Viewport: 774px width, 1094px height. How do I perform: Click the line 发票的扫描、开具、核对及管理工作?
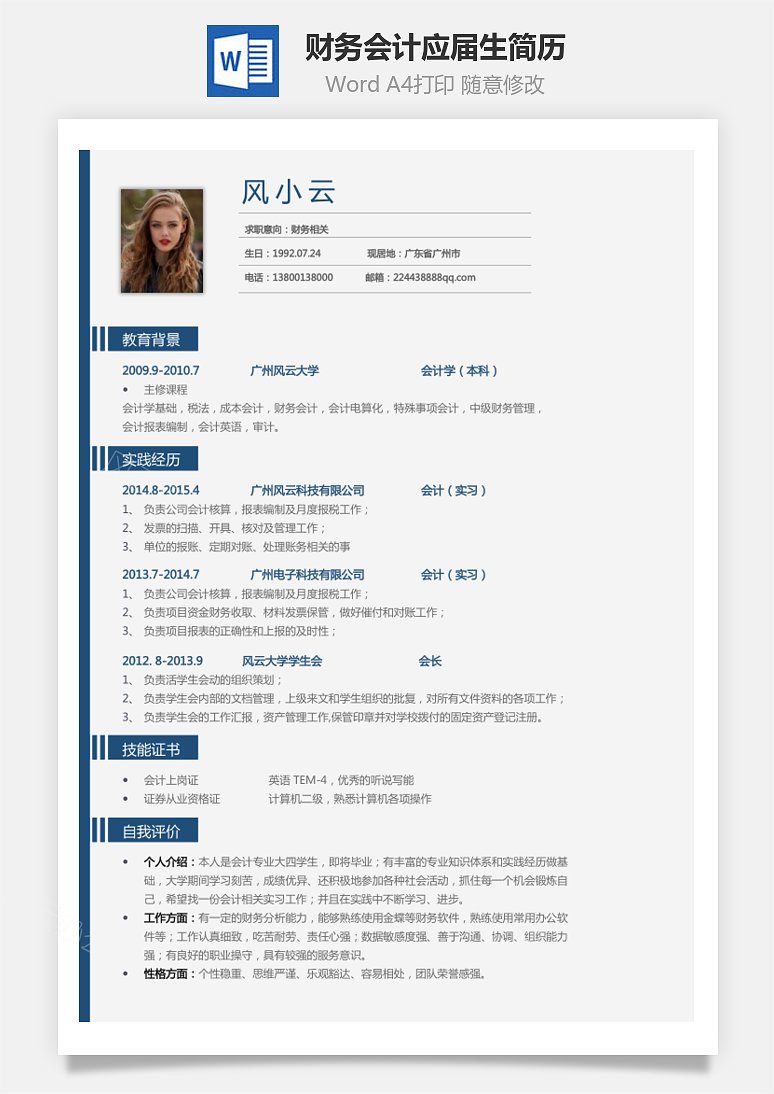pos(235,528)
